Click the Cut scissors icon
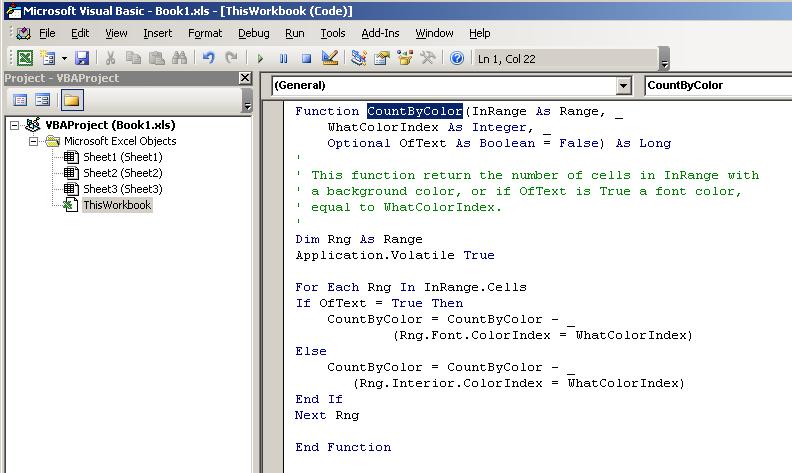This screenshot has width=792, height=473. point(110,58)
